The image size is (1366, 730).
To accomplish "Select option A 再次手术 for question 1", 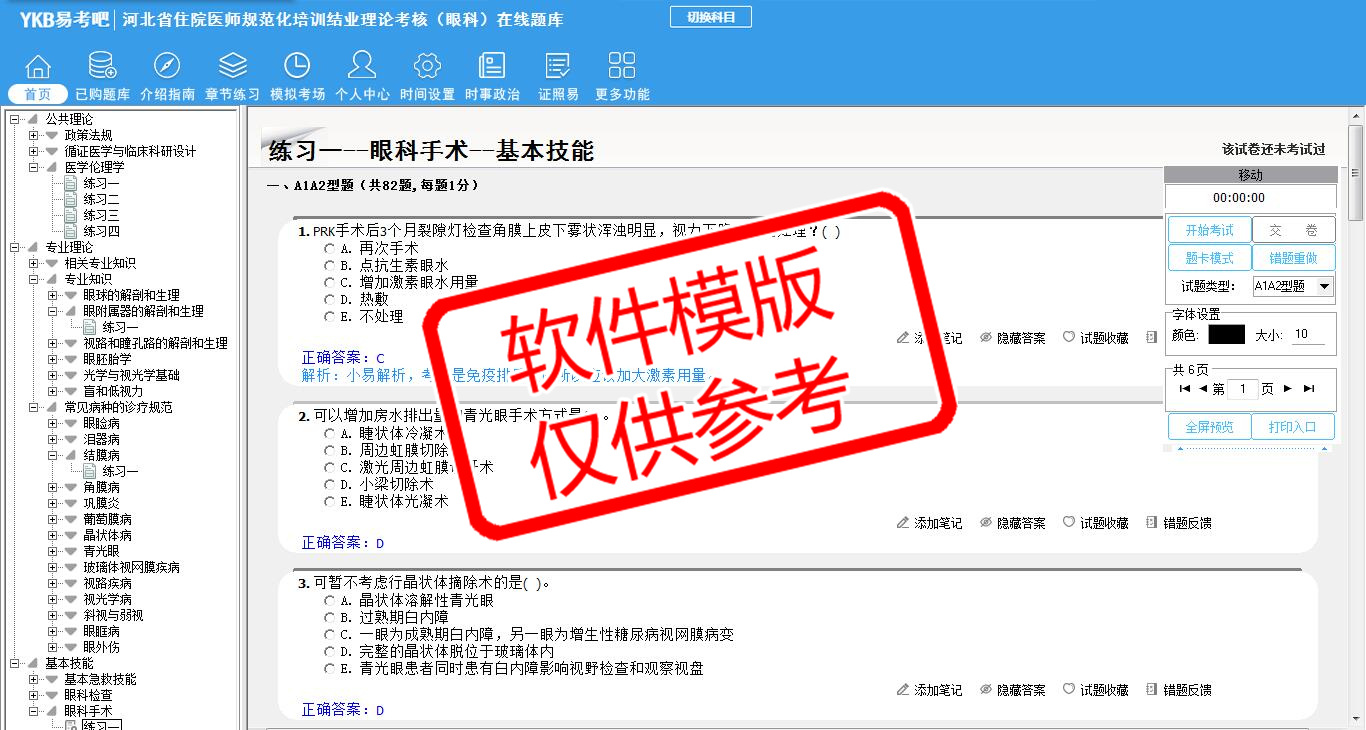I will [329, 248].
